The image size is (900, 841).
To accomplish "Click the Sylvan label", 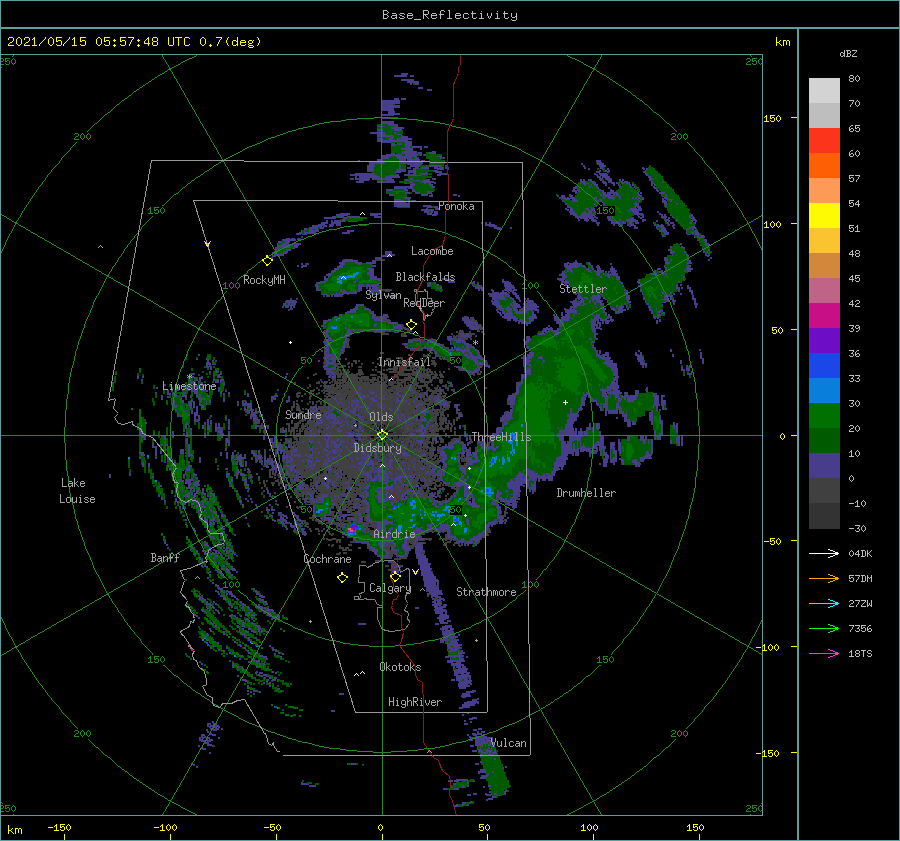I will [383, 295].
